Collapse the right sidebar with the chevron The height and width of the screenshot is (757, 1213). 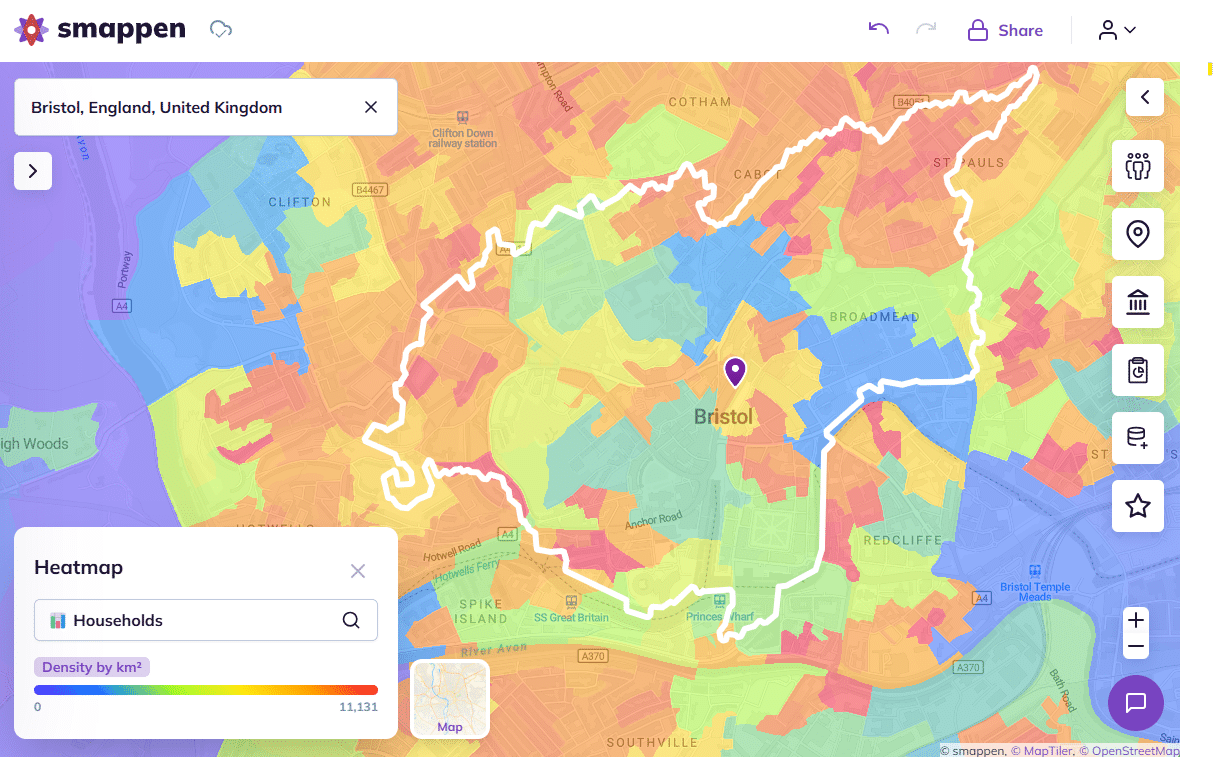(1144, 97)
